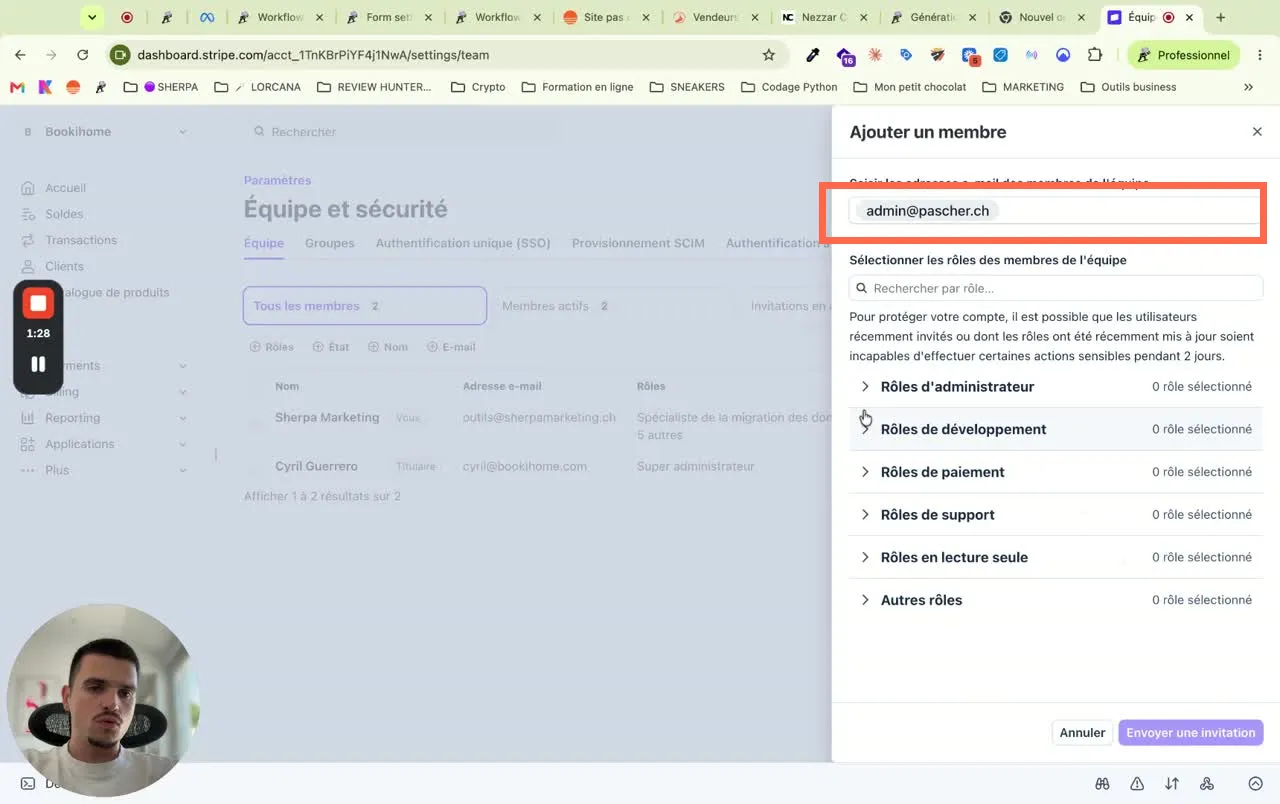Click the browser back arrow
1280x804 pixels.
click(21, 55)
